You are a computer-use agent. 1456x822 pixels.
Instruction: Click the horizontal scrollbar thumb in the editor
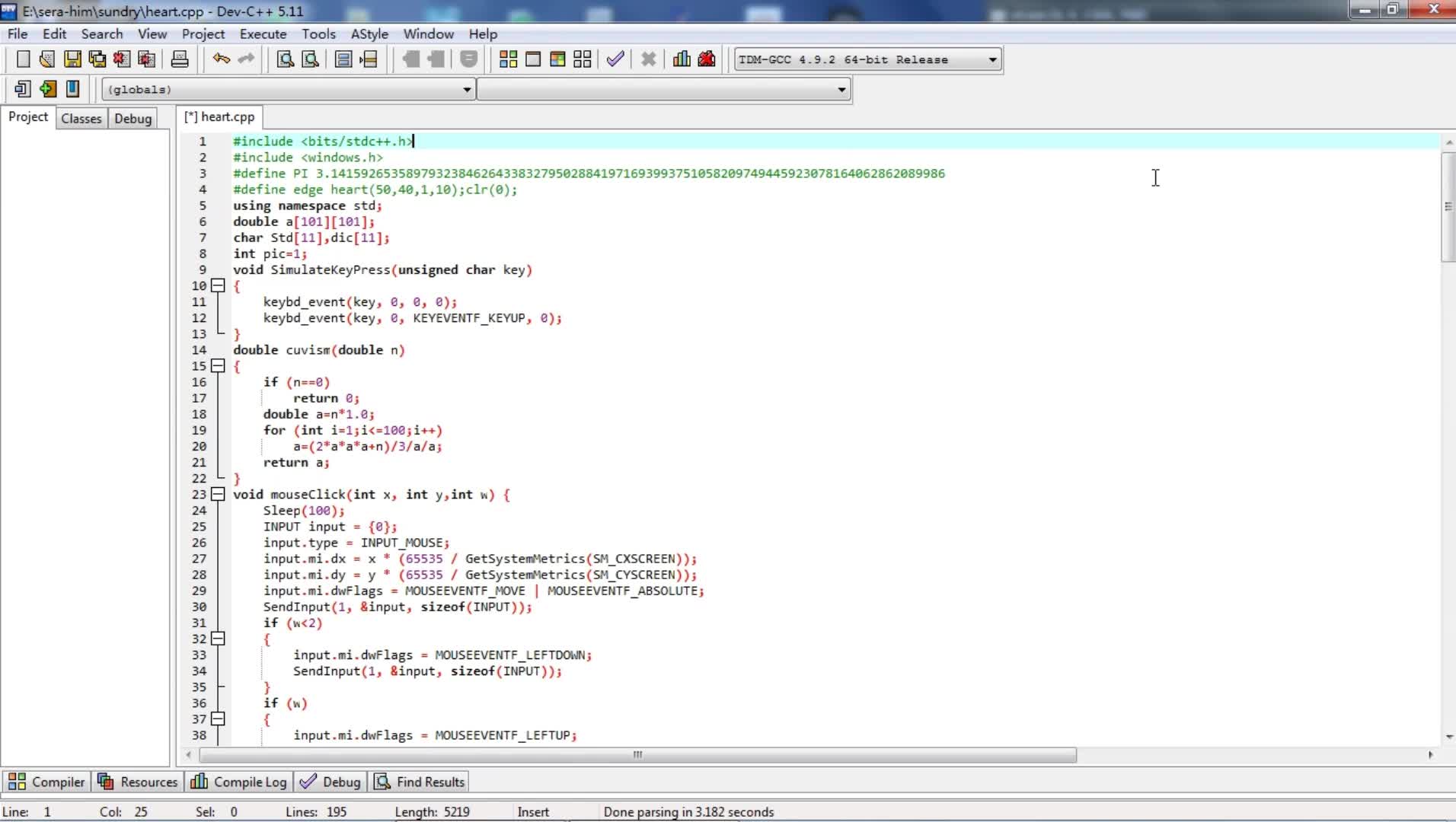tap(638, 755)
